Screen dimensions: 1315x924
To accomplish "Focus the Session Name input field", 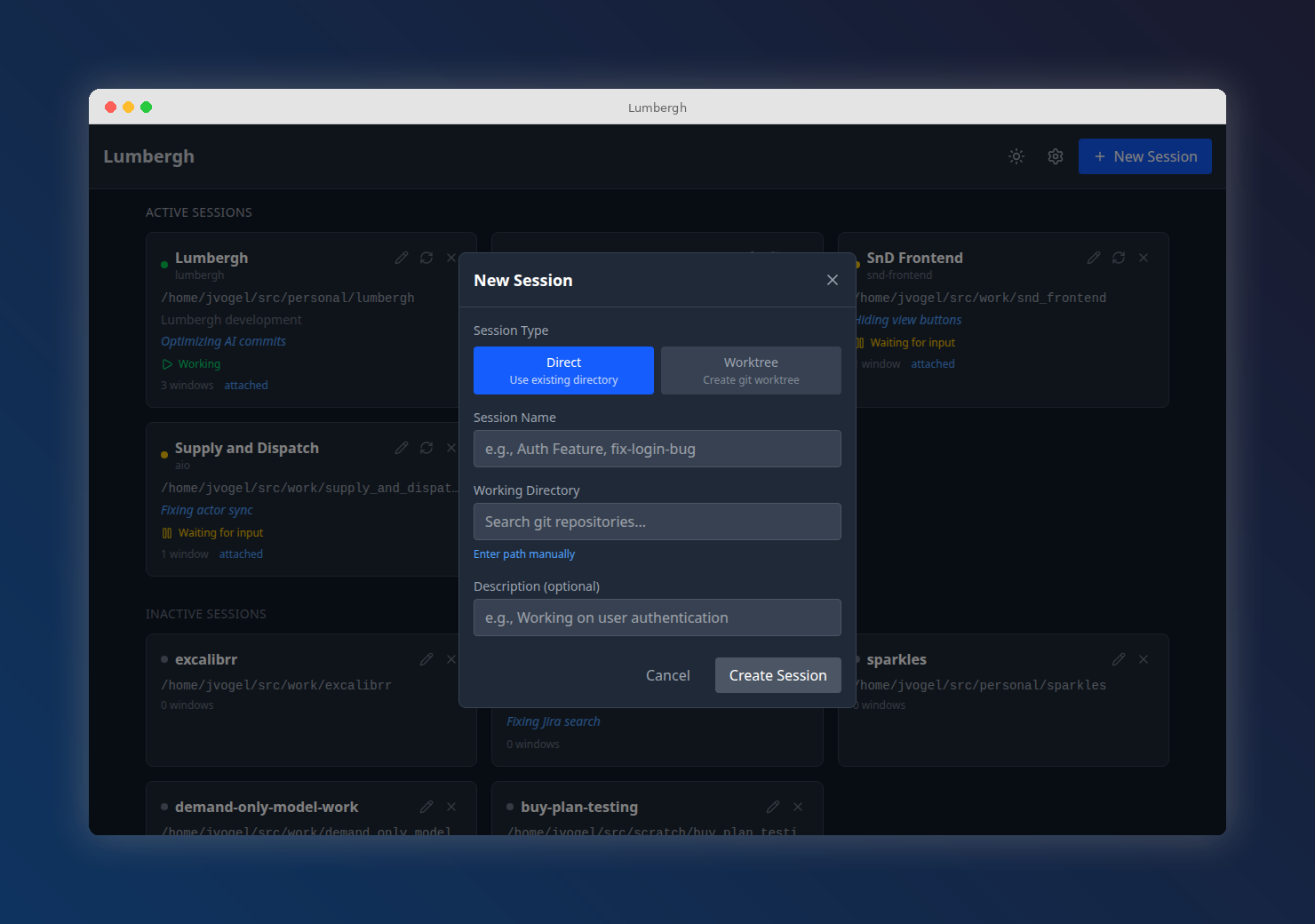I will click(x=657, y=449).
